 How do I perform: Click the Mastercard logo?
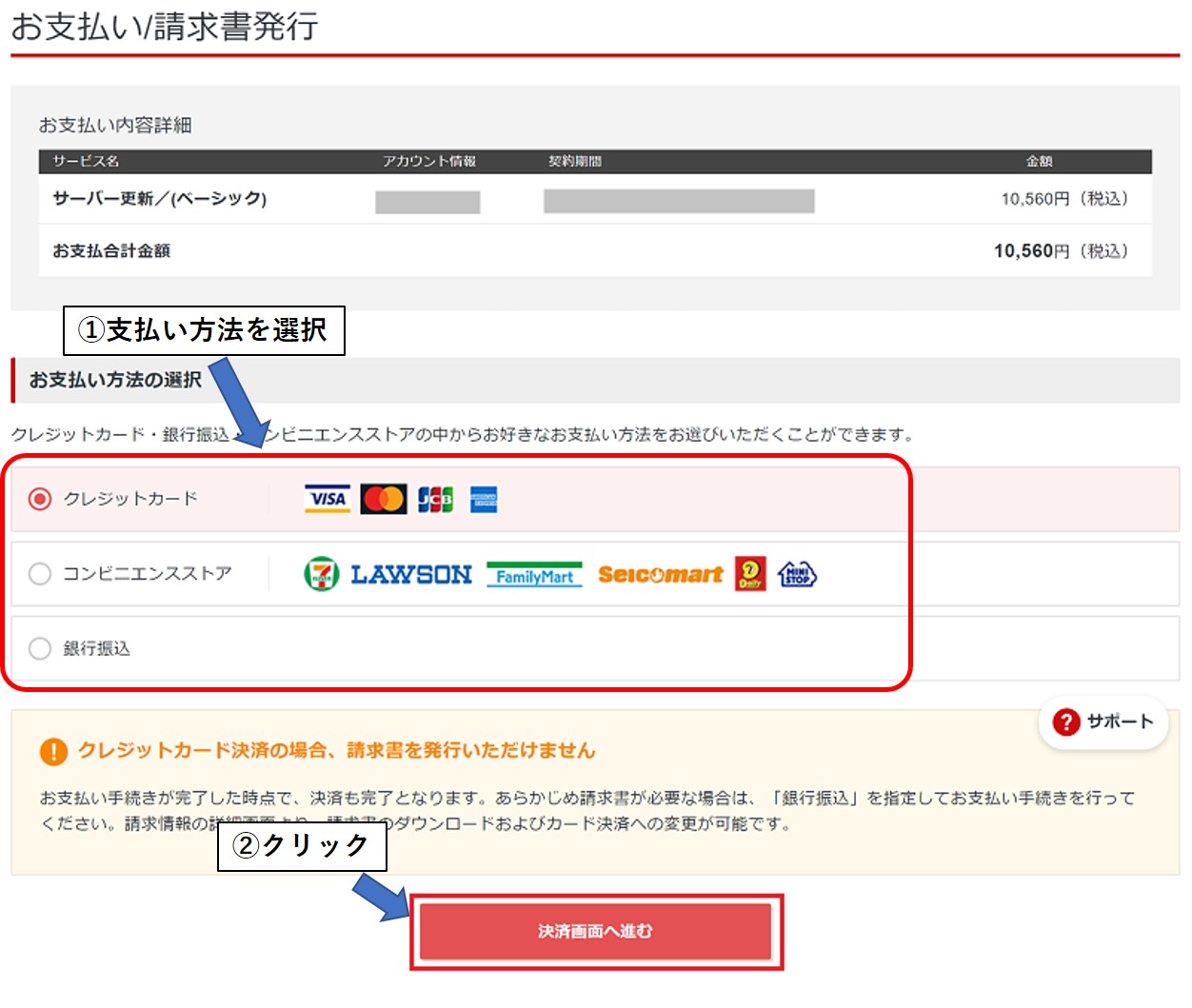click(384, 498)
